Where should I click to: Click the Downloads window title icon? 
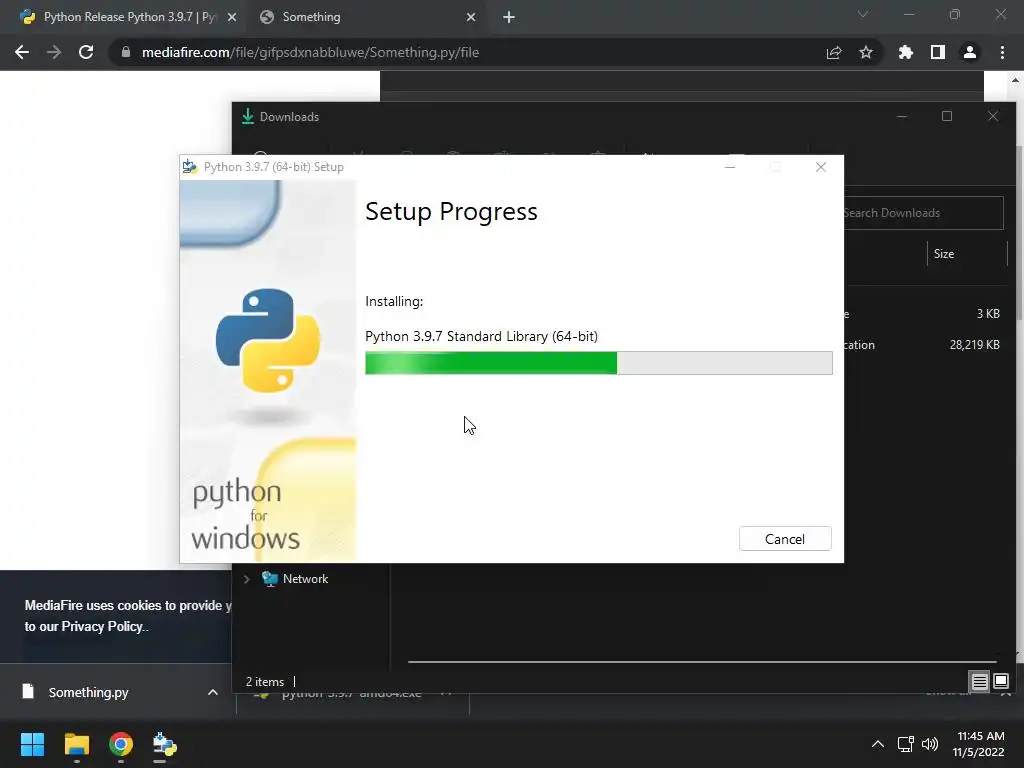tap(248, 116)
